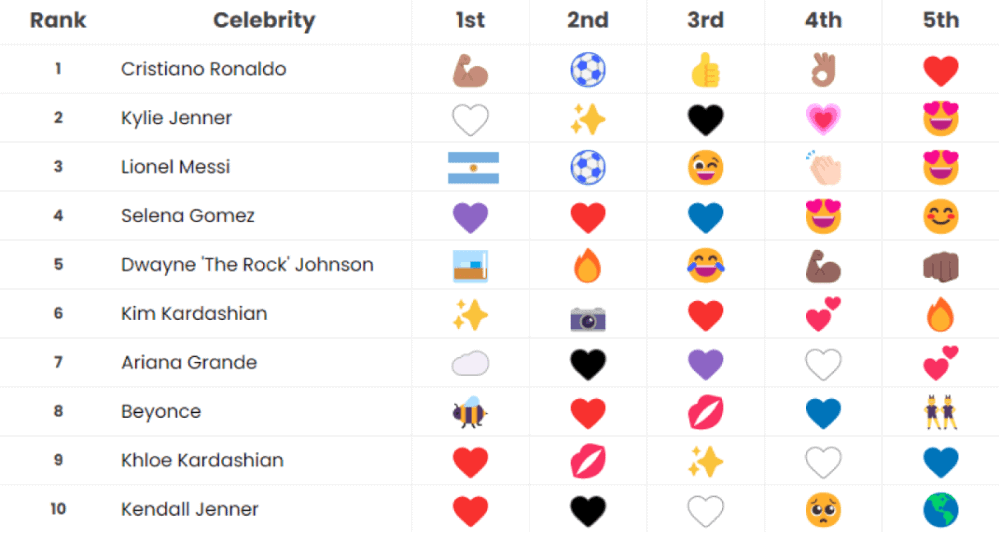Click the flexed biceps emoji in Cristiano Ronaldo's row
This screenshot has height=533, width=1000.
pyautogui.click(x=470, y=70)
